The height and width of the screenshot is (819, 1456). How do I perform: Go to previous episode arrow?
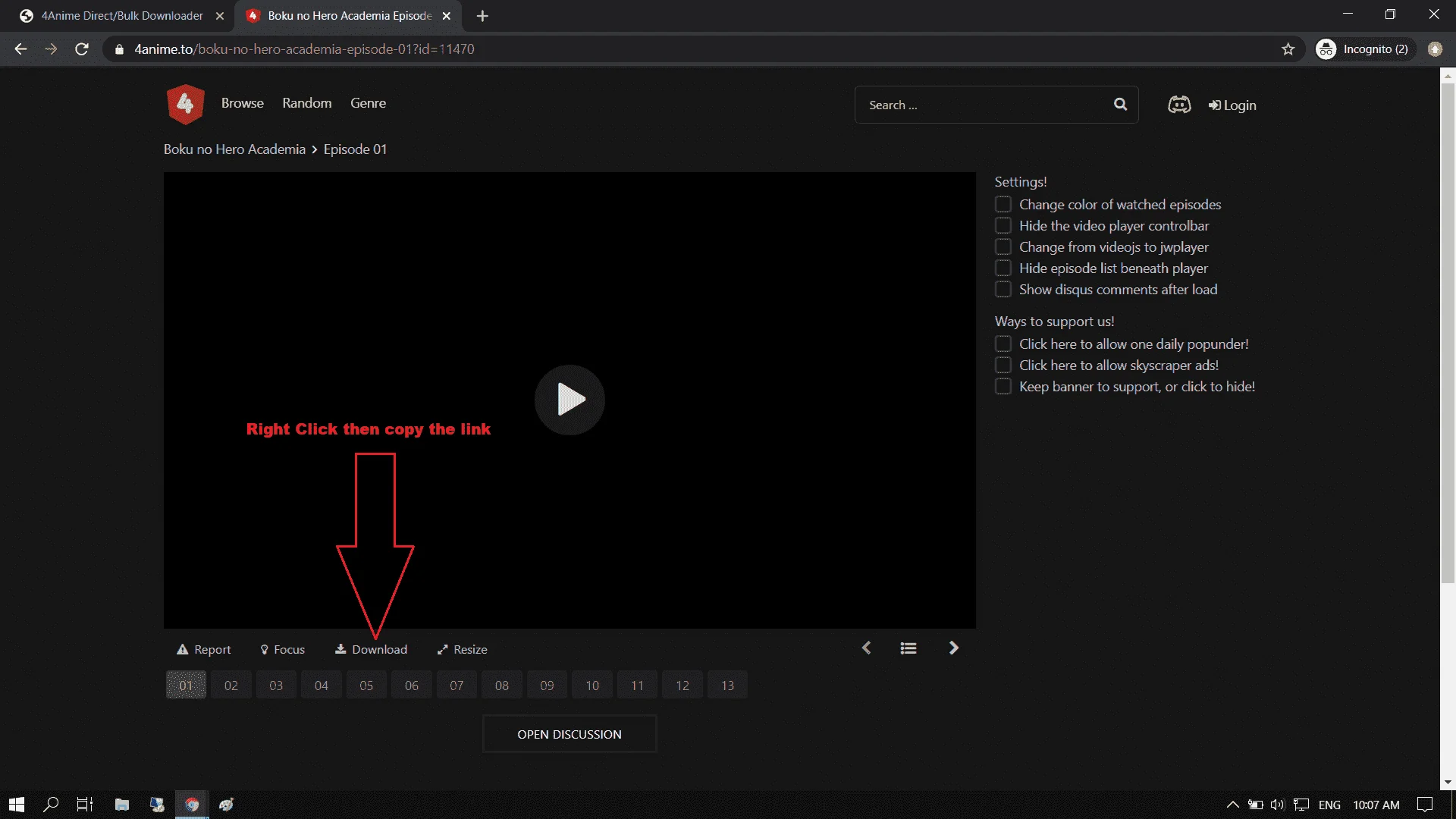coord(866,648)
